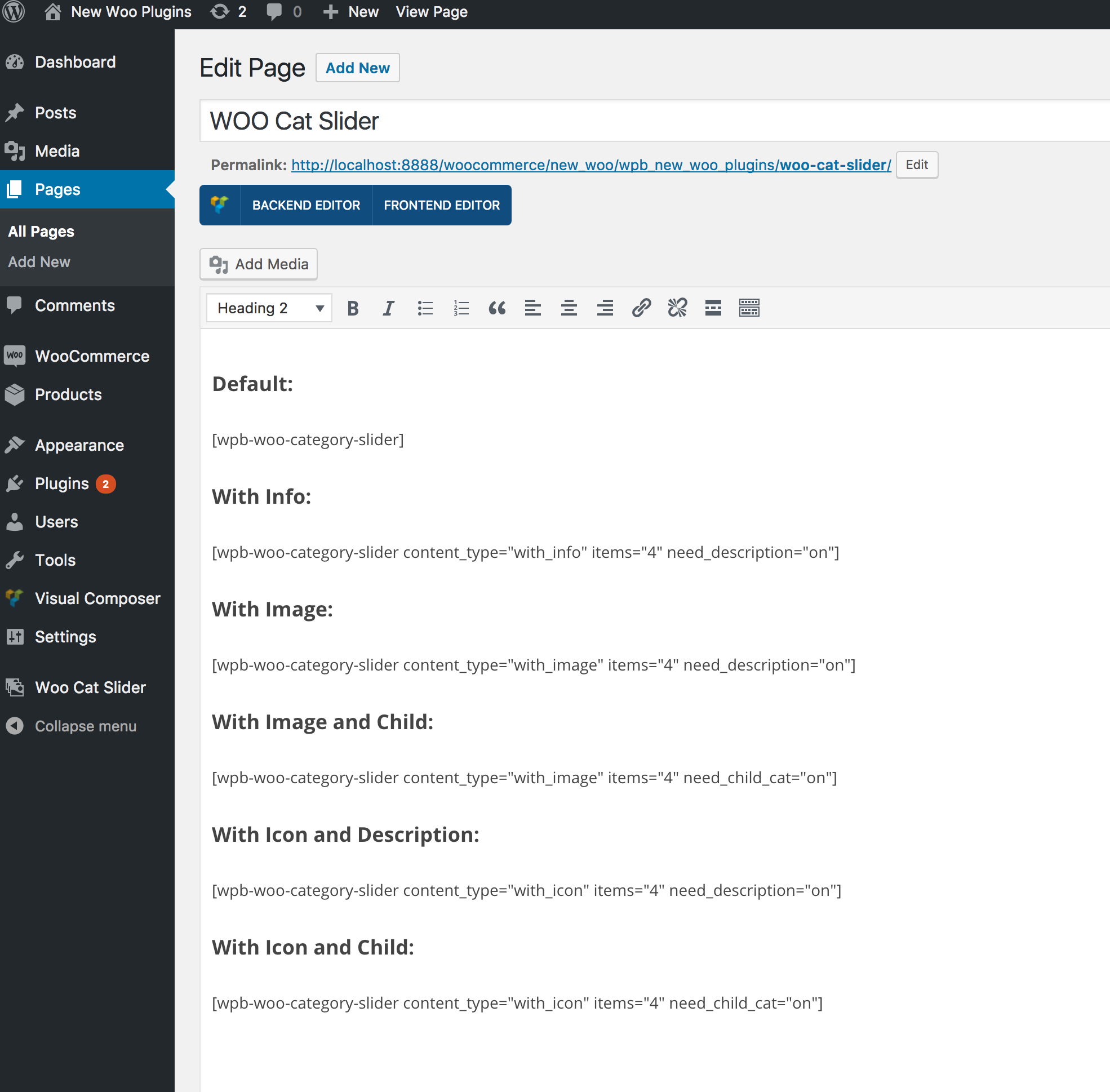Click the Italic formatting icon
Viewport: 1110px width, 1092px height.
click(x=388, y=308)
